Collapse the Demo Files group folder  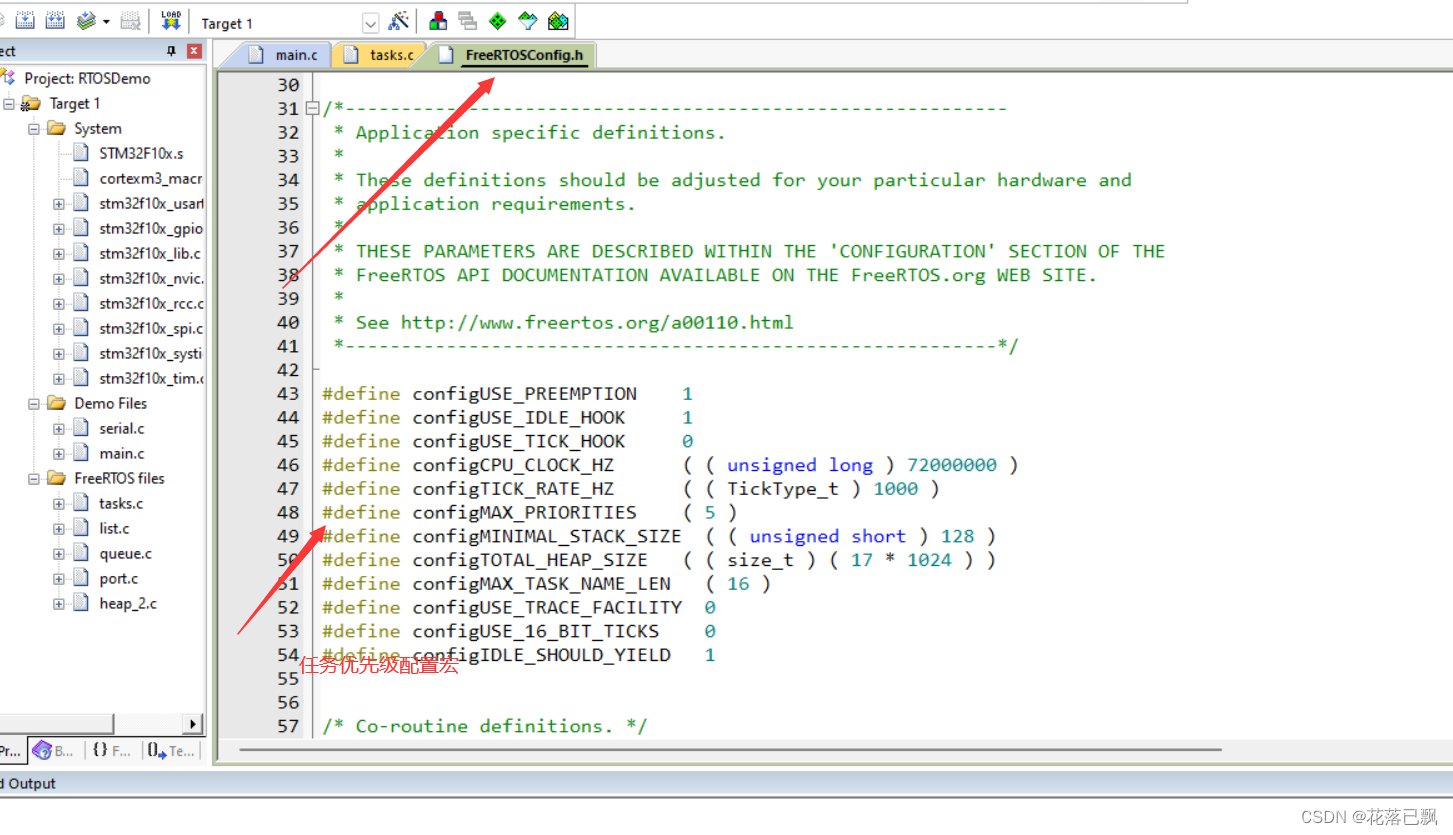coord(33,404)
